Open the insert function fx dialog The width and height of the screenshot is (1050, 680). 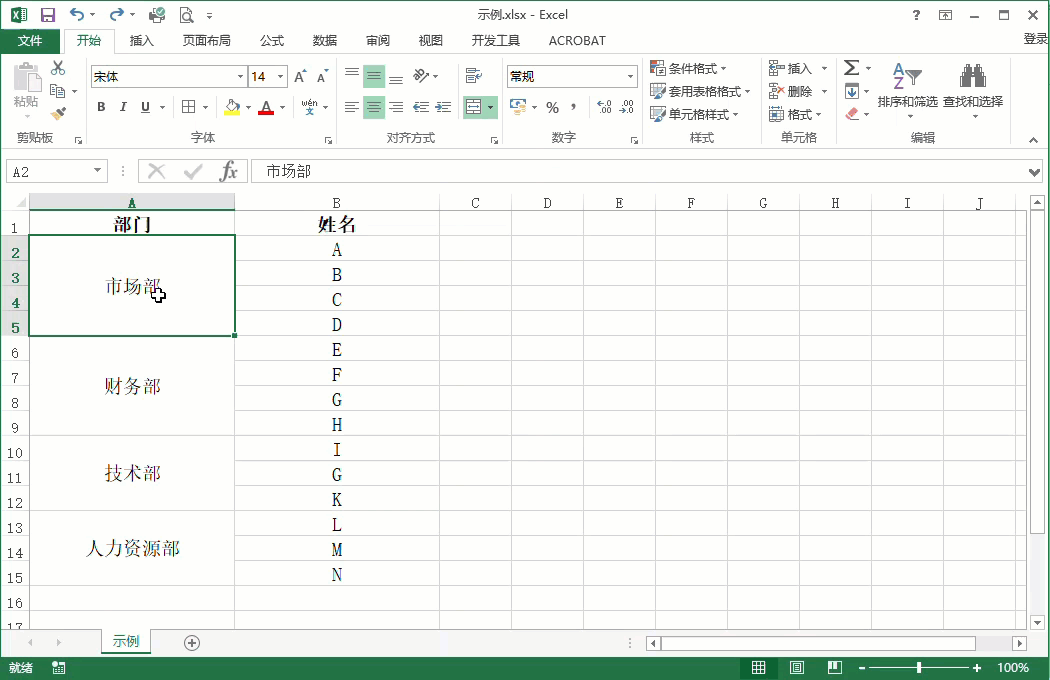tap(228, 172)
